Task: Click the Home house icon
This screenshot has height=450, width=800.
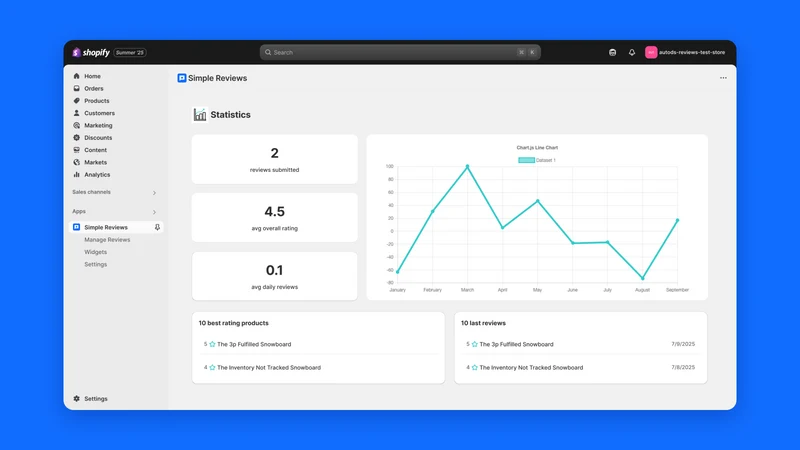Action: 77,76
